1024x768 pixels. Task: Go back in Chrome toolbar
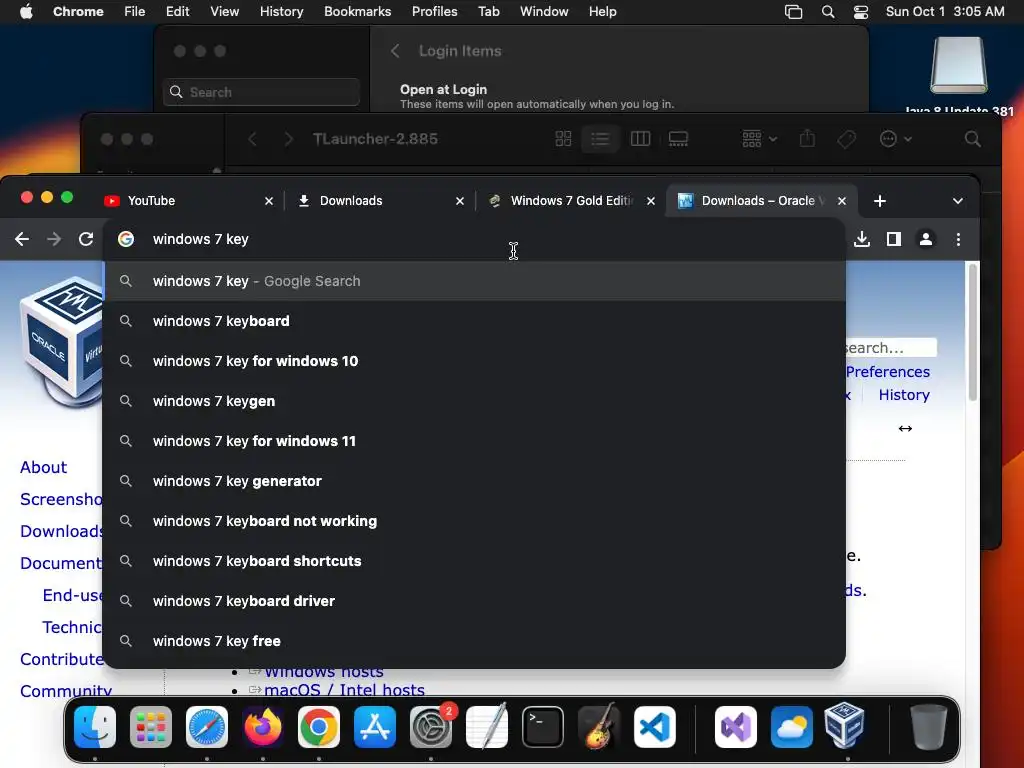[22, 239]
